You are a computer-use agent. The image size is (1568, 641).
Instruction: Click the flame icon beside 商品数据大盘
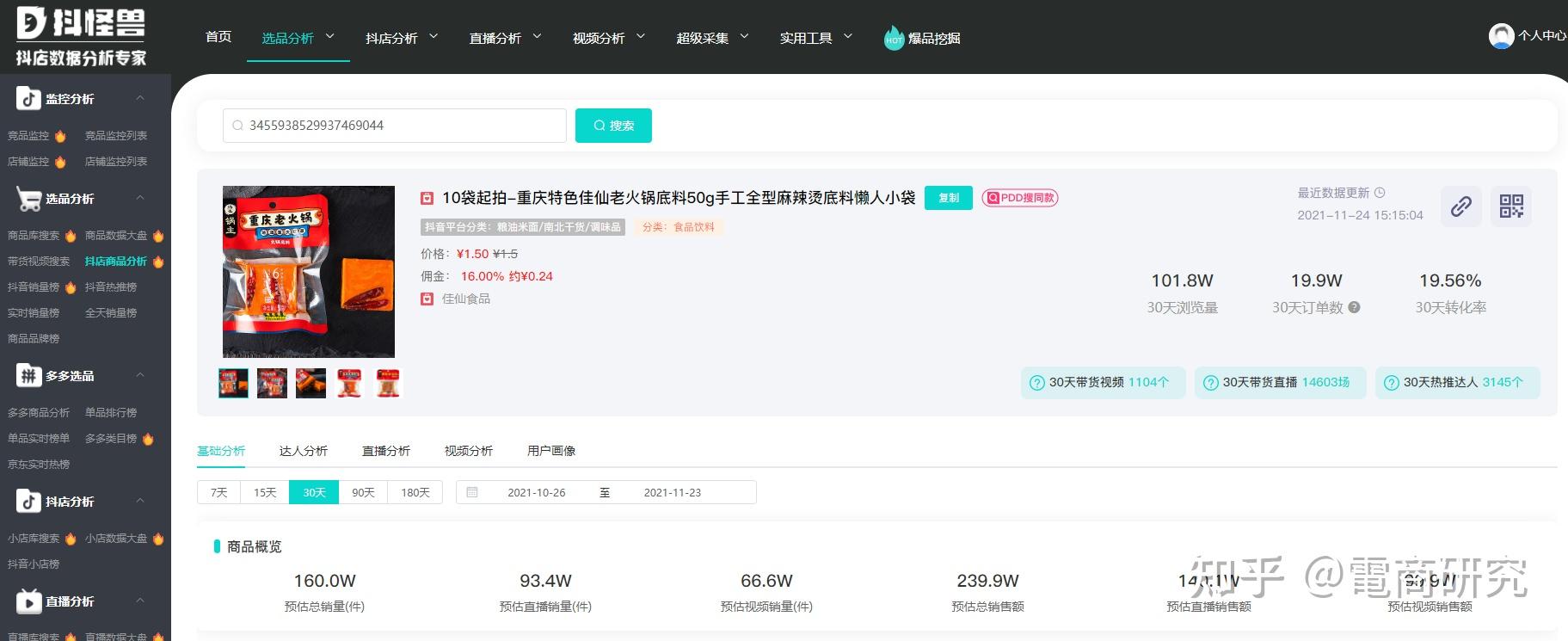[158, 236]
